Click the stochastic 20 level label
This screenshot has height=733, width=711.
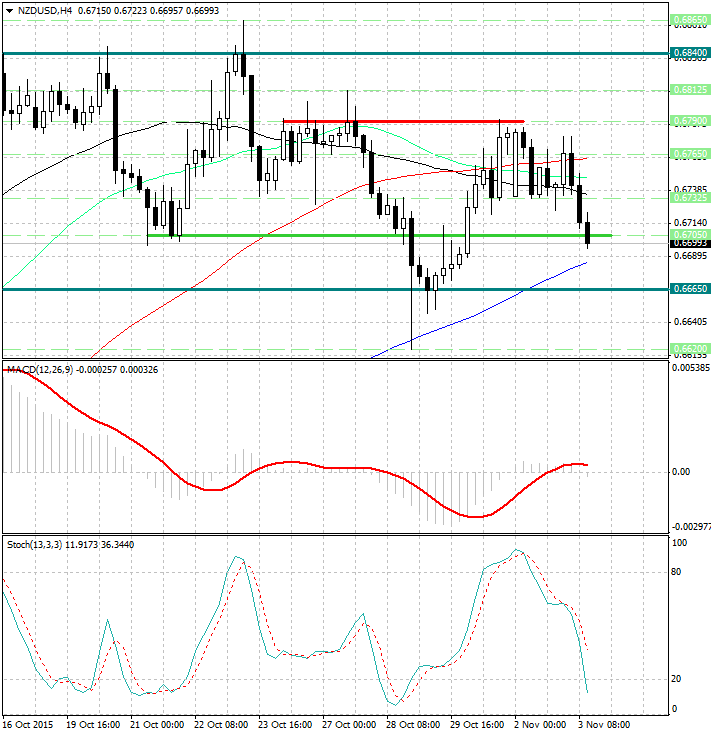676,679
